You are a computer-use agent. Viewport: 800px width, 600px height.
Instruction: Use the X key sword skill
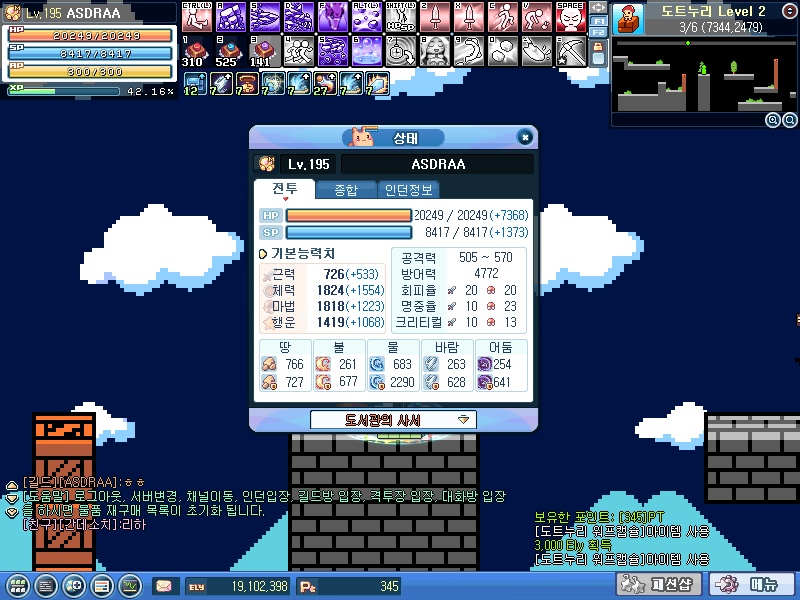(469, 17)
